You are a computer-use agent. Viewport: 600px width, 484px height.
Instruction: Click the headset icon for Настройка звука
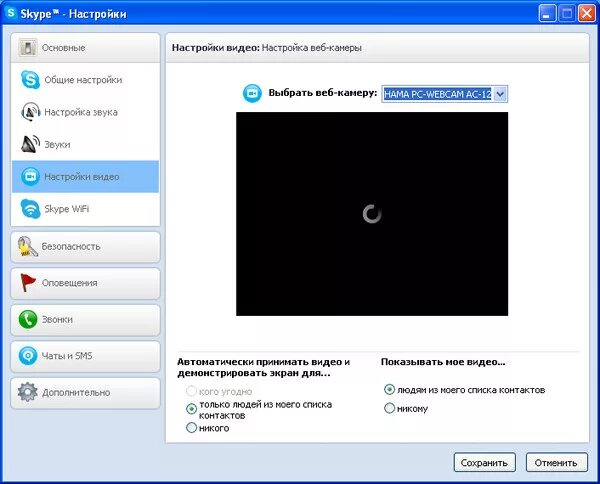(x=31, y=112)
